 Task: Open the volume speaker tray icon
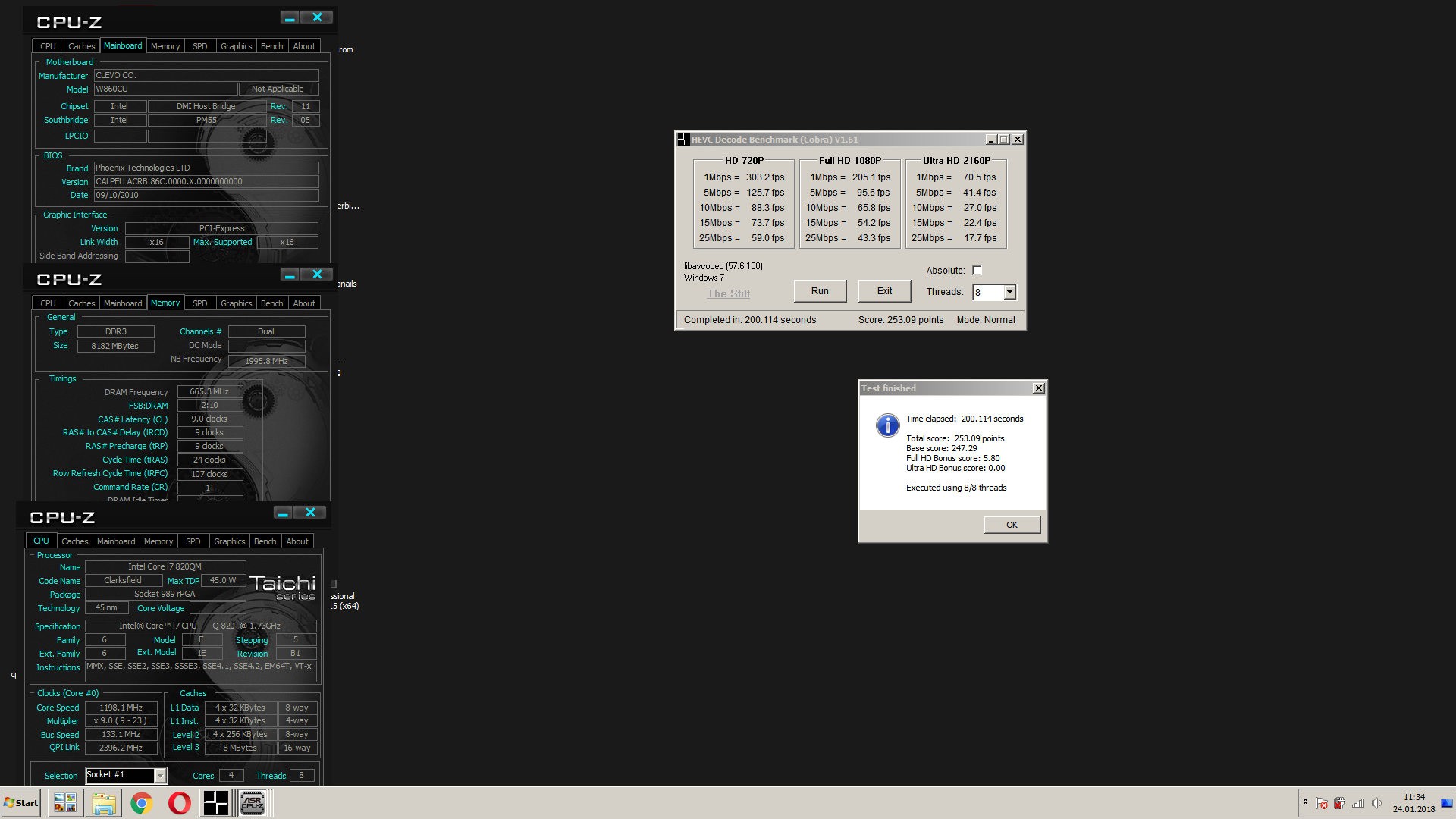pyautogui.click(x=1376, y=803)
